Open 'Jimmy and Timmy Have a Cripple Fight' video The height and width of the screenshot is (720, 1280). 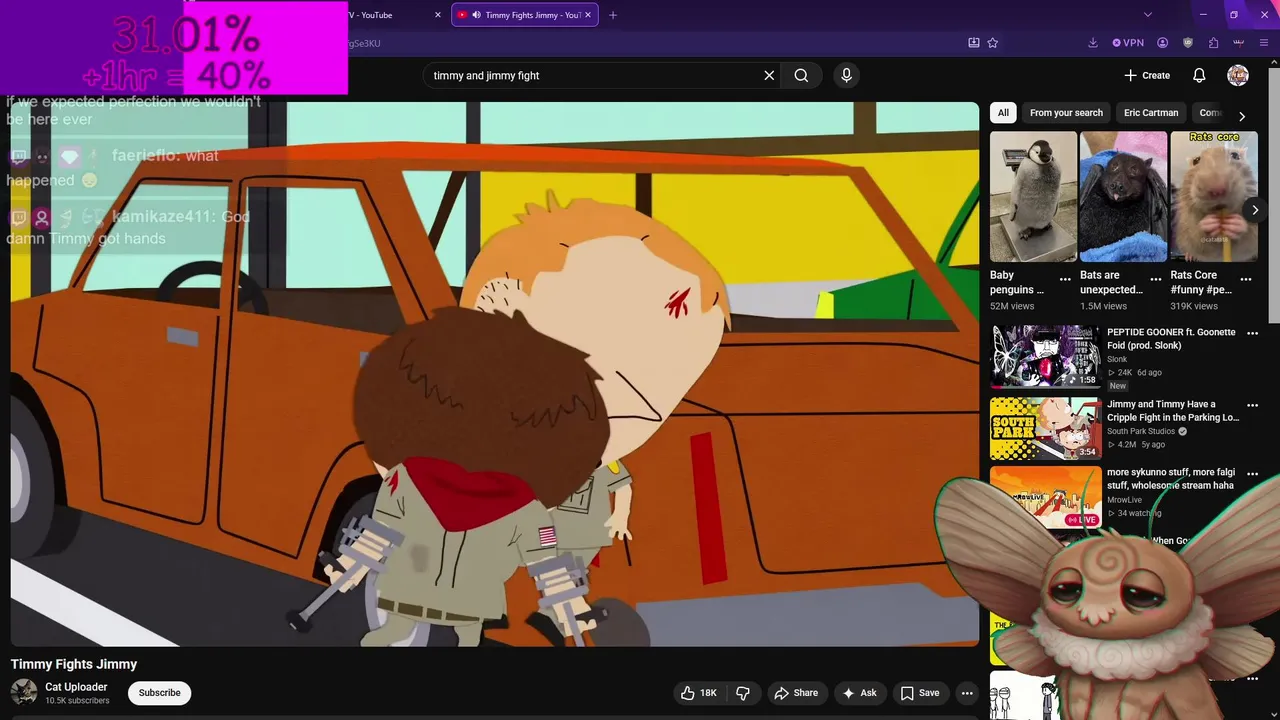pyautogui.click(x=1173, y=411)
